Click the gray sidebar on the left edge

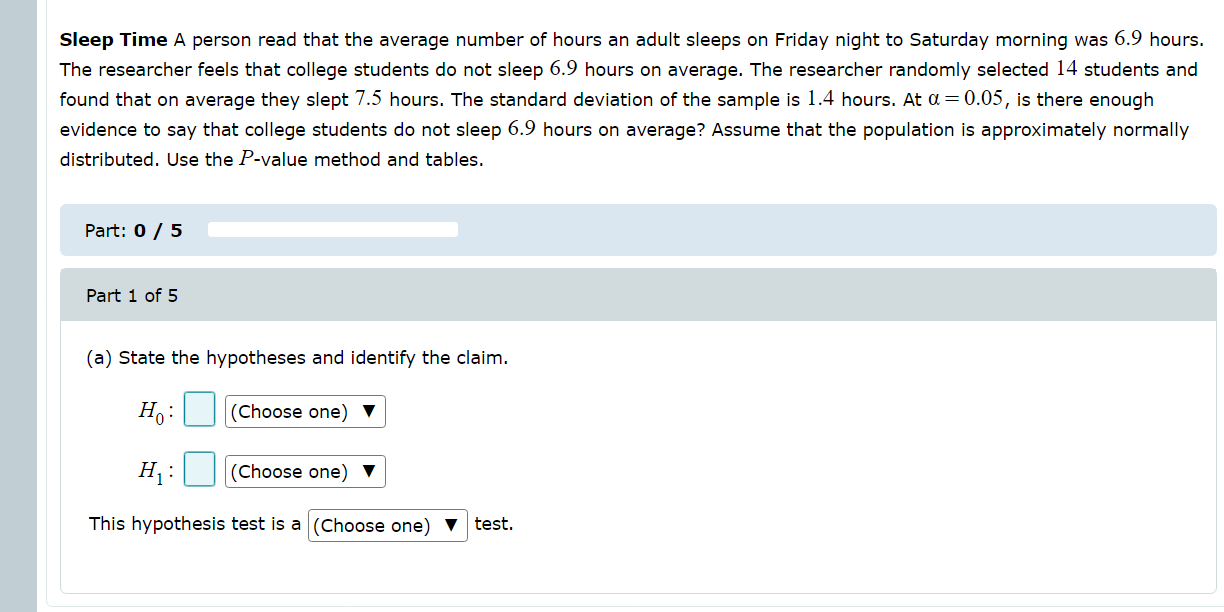15,300
